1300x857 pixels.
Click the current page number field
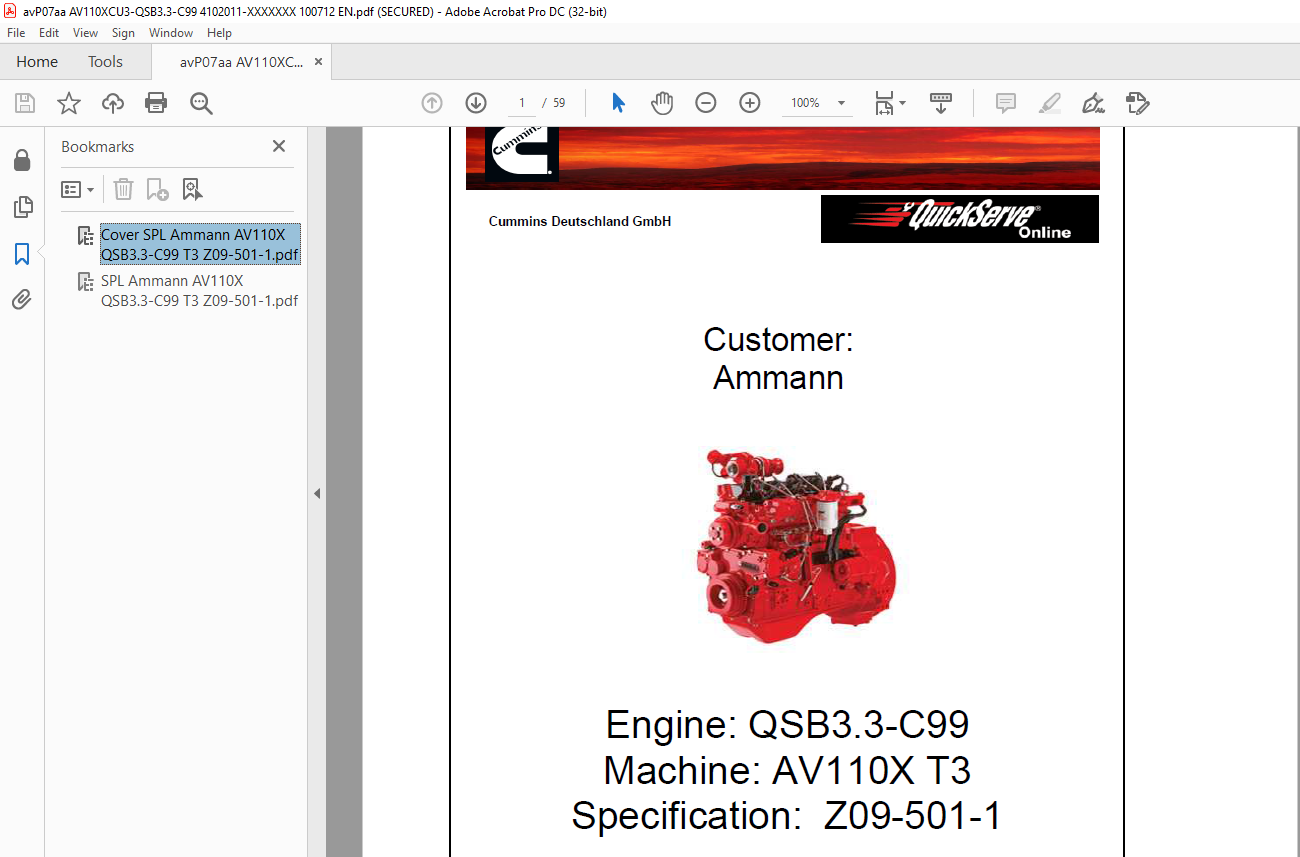tap(521, 103)
